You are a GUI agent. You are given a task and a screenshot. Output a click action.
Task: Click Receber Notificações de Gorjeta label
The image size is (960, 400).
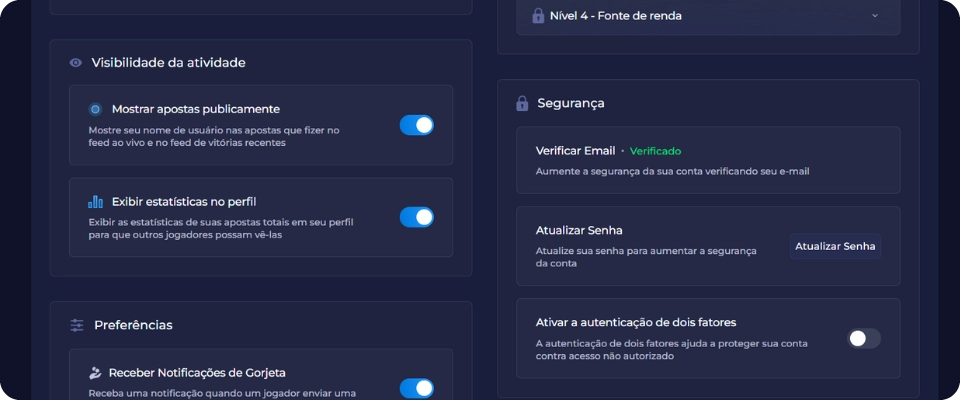coord(197,373)
